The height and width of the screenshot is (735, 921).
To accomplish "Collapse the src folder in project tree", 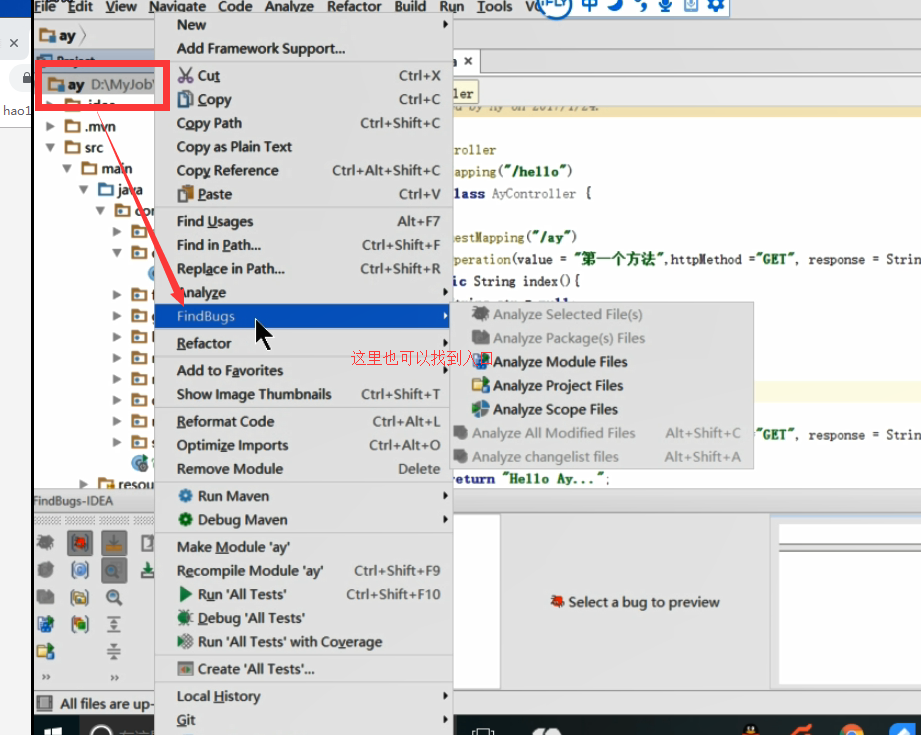I will coord(51,147).
